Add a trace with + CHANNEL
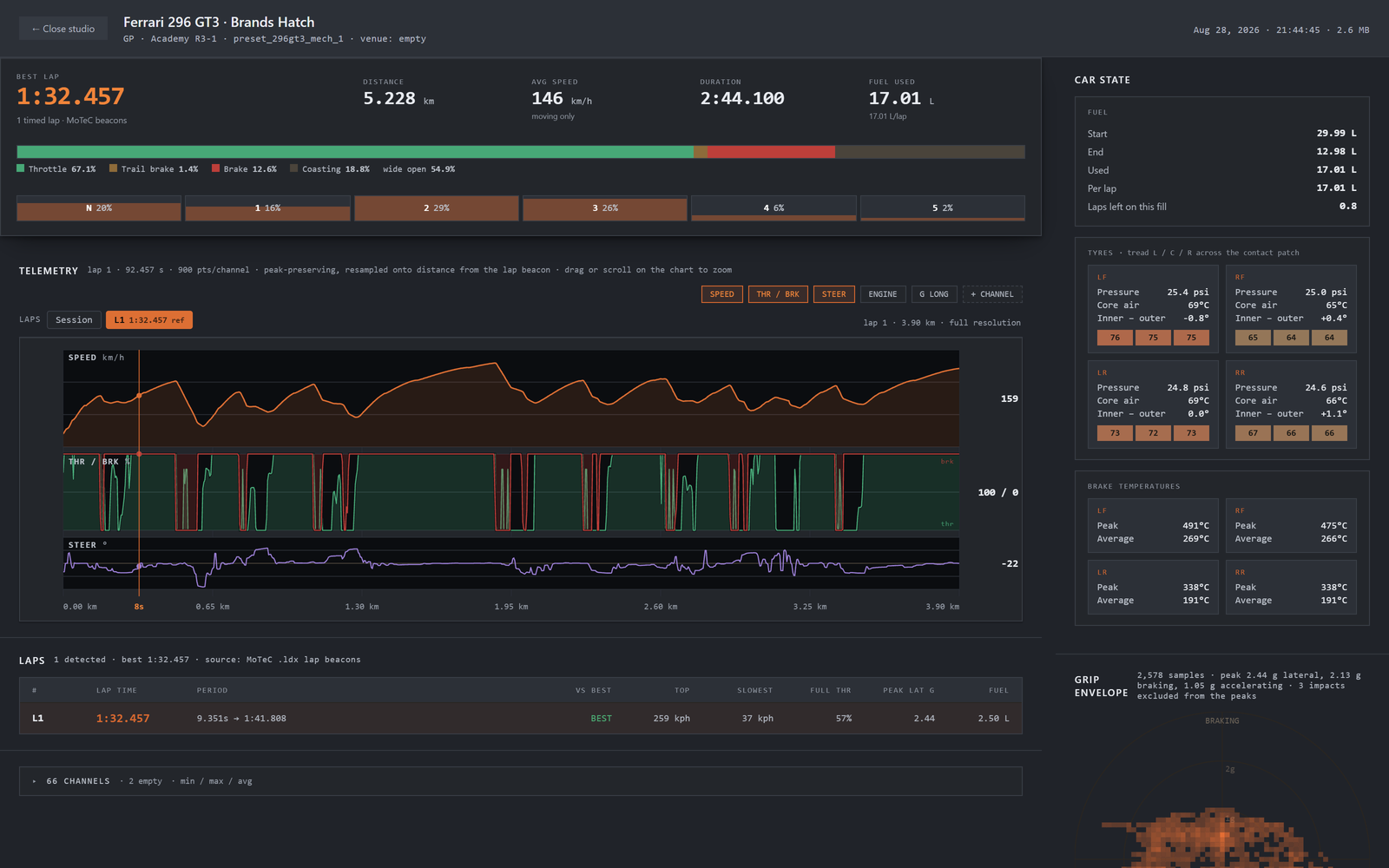The height and width of the screenshot is (868, 1389). tap(992, 294)
